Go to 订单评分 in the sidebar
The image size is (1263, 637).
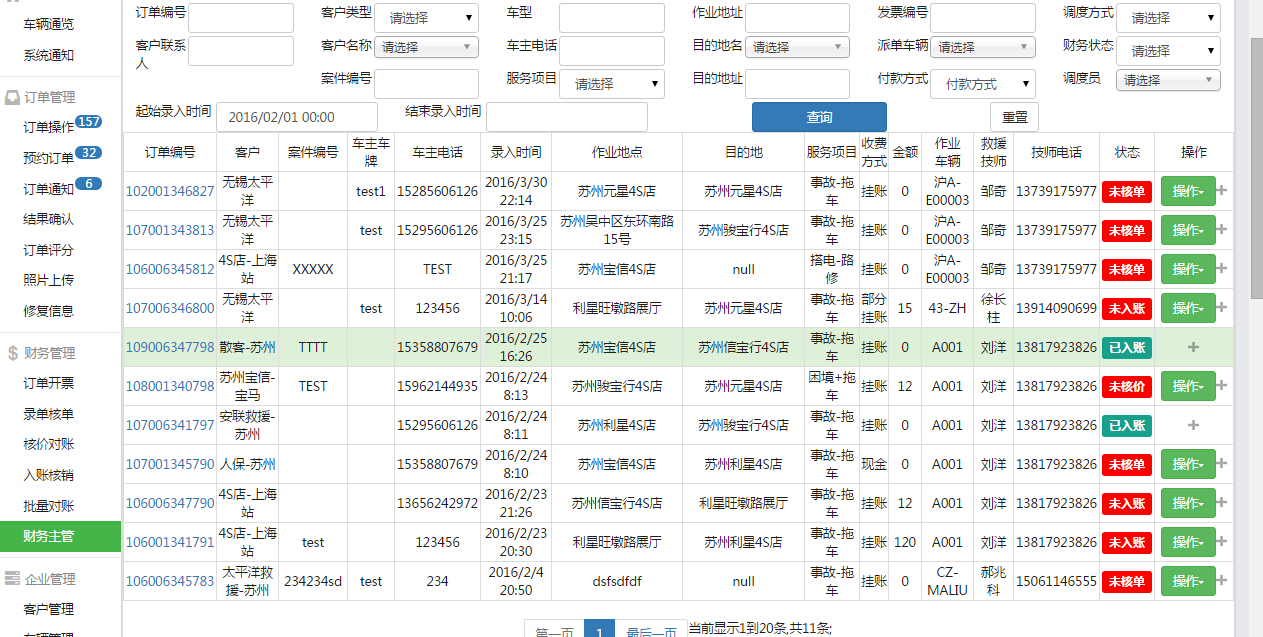pos(49,250)
